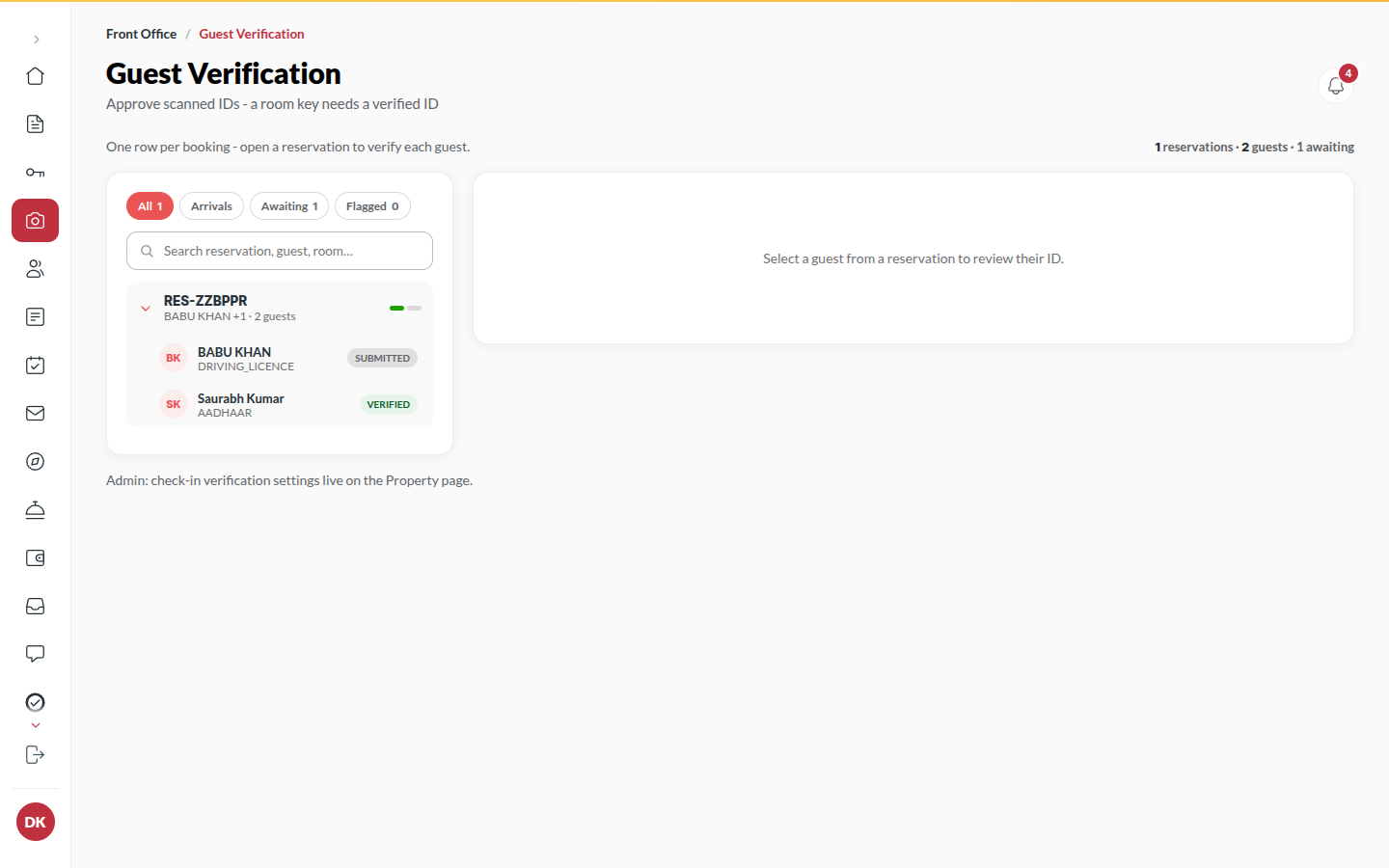The width and height of the screenshot is (1389, 868).
Task: Select the Awaiting filter tab
Action: tap(289, 206)
